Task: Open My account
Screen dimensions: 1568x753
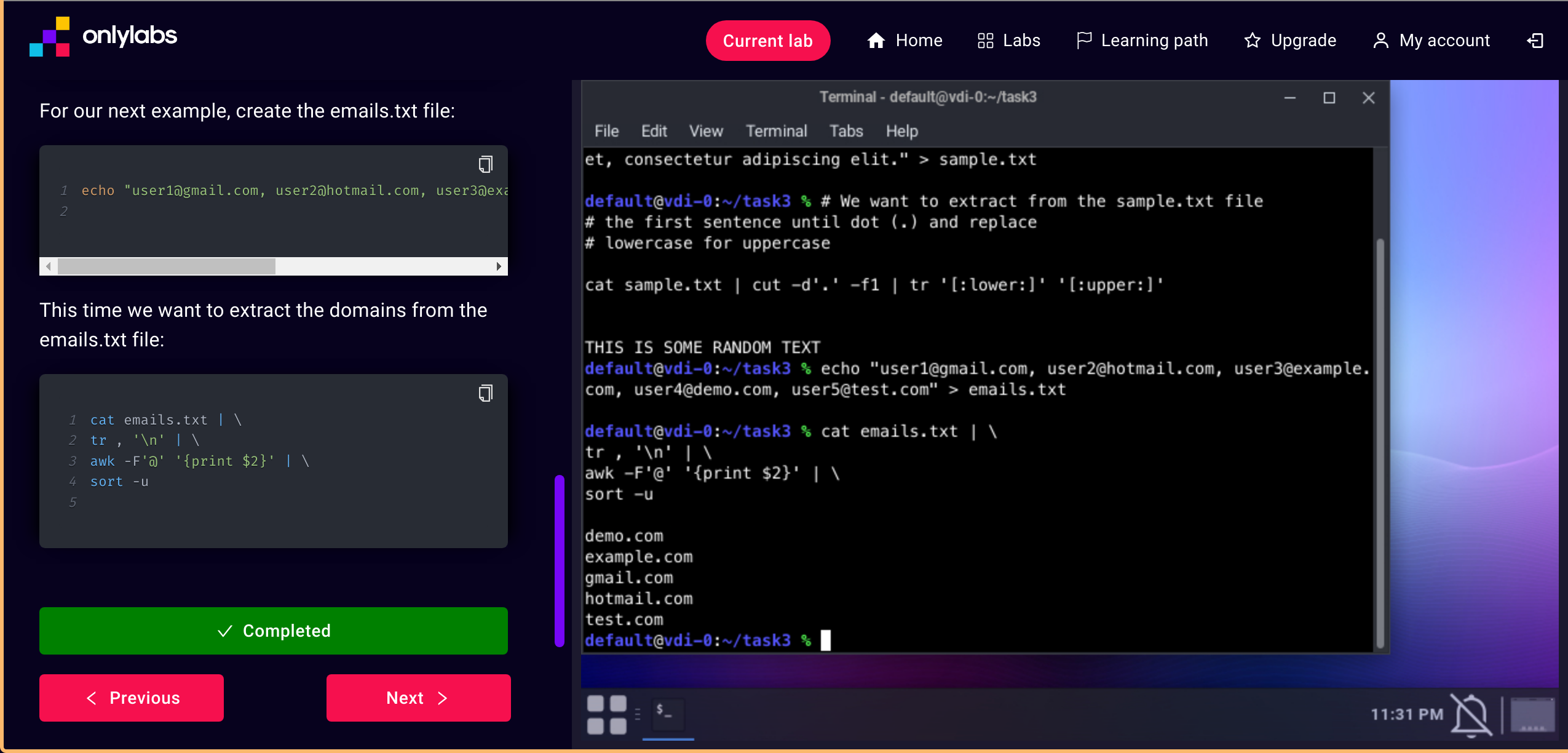Action: (1431, 41)
